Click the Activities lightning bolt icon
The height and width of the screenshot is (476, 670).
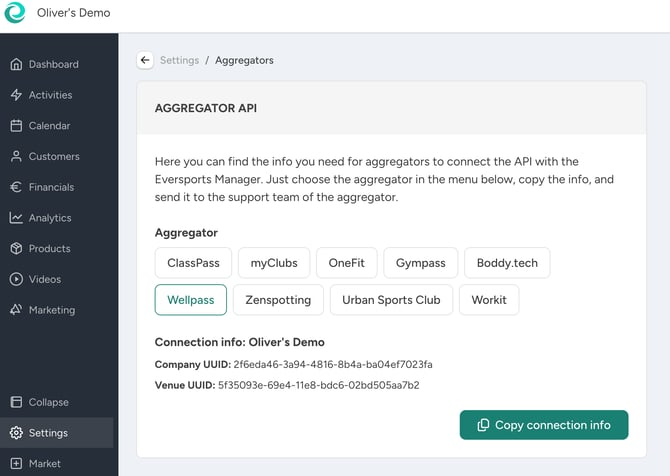16,95
